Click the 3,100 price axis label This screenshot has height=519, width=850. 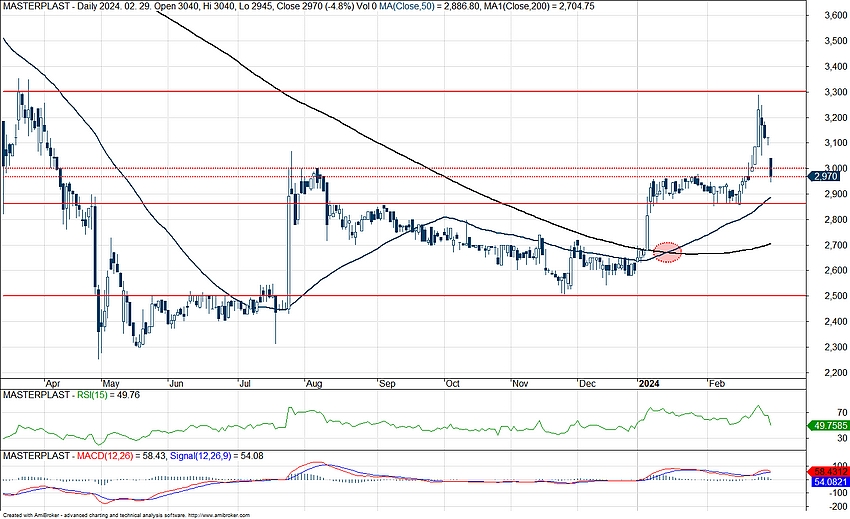coord(834,143)
